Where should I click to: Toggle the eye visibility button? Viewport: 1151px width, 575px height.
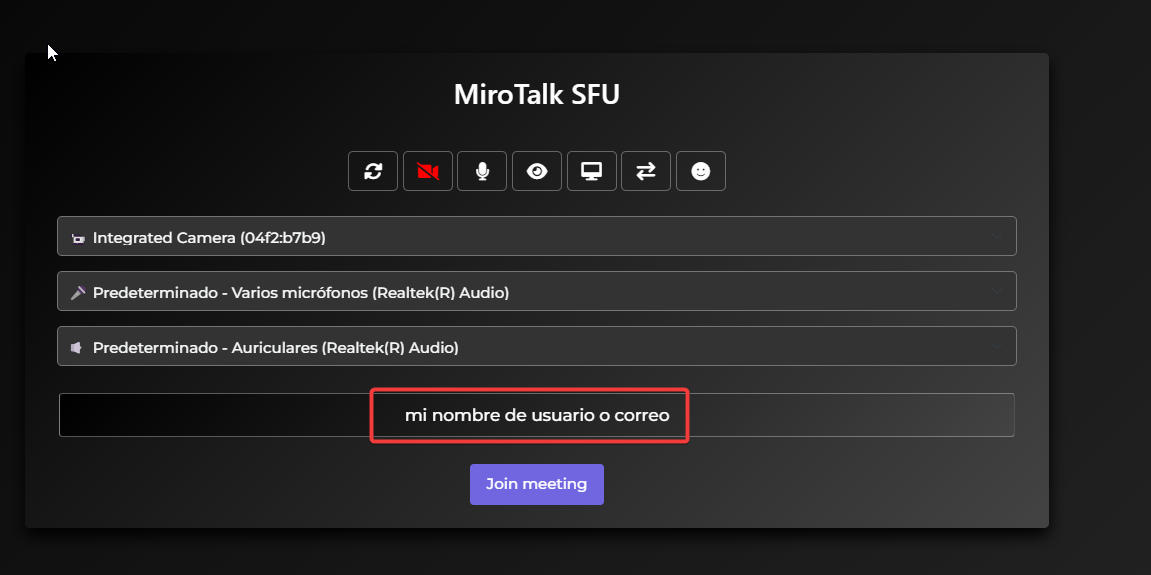(537, 171)
